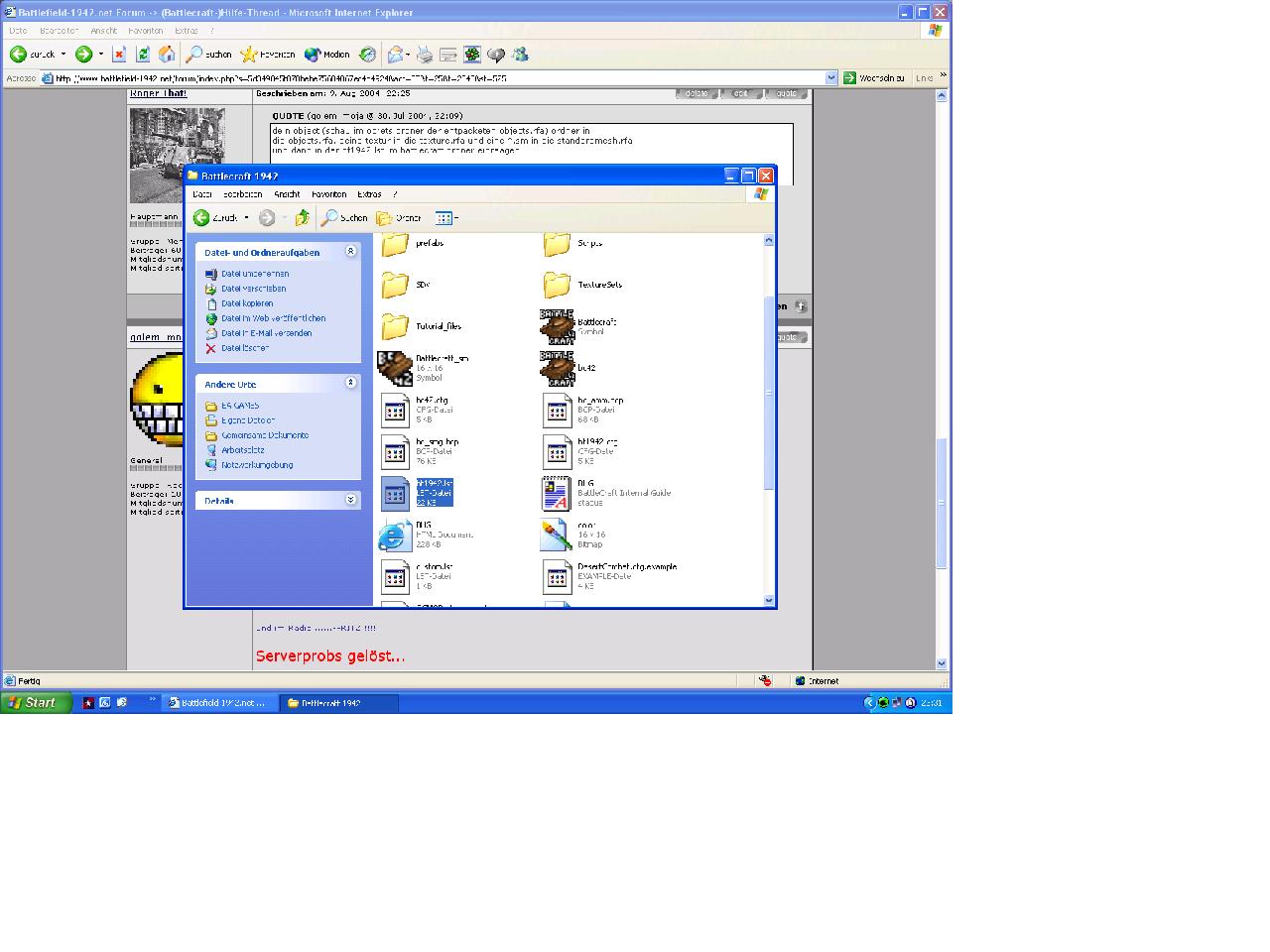Select the BIG HTML Document icon
This screenshot has width=1270, height=952.
click(x=395, y=535)
